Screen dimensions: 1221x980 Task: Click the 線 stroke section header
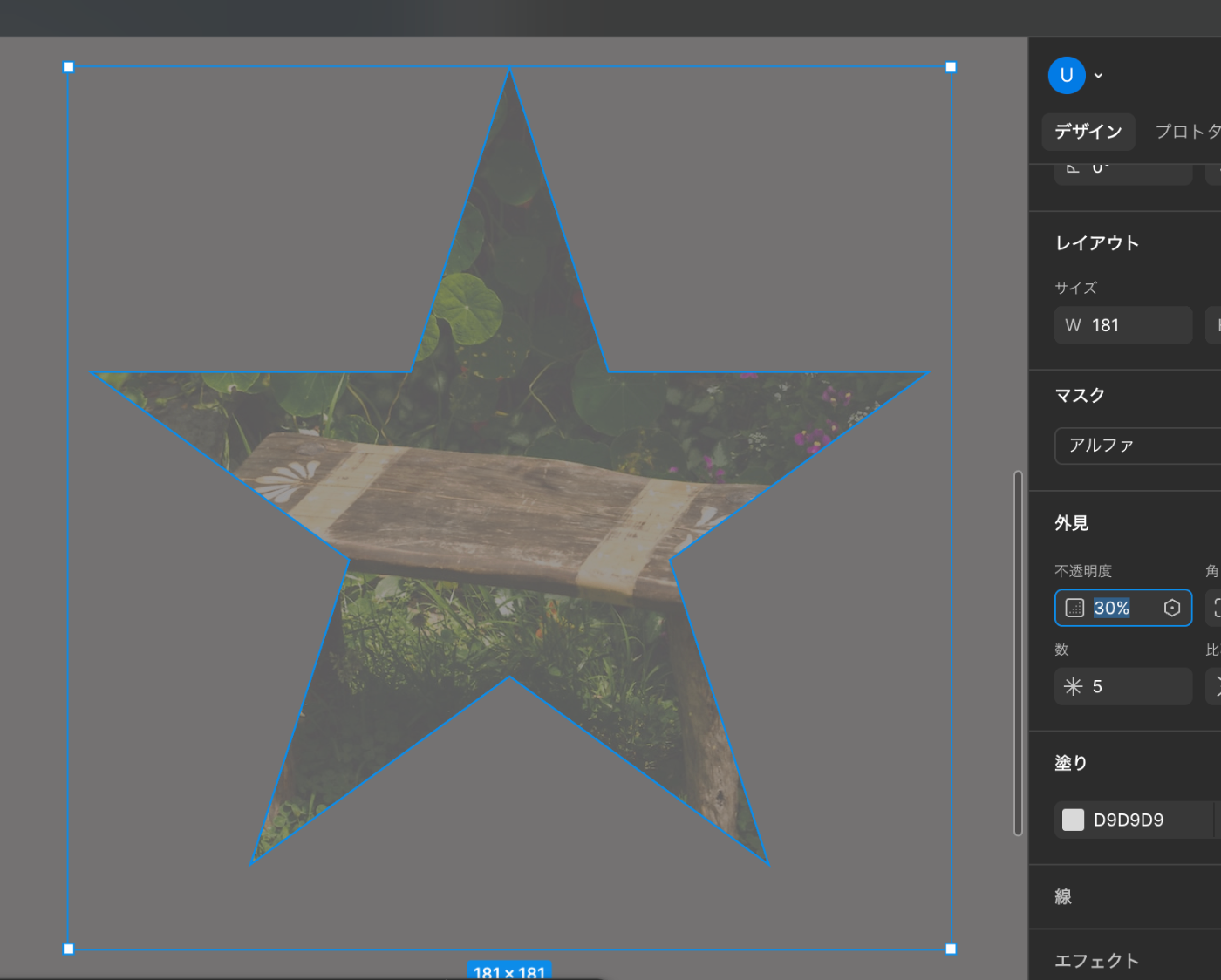pyautogui.click(x=1063, y=896)
